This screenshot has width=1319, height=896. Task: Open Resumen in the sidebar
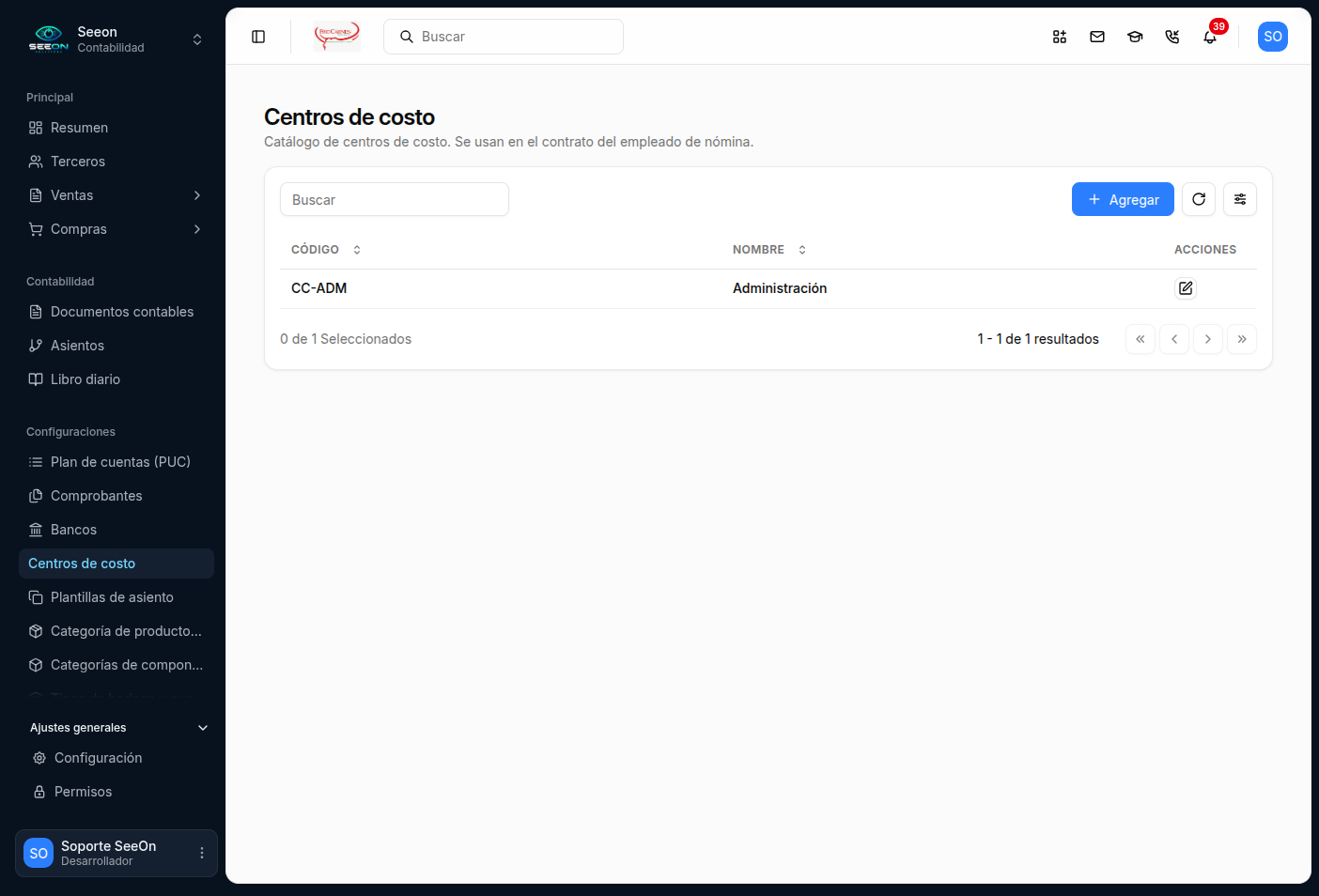point(116,128)
